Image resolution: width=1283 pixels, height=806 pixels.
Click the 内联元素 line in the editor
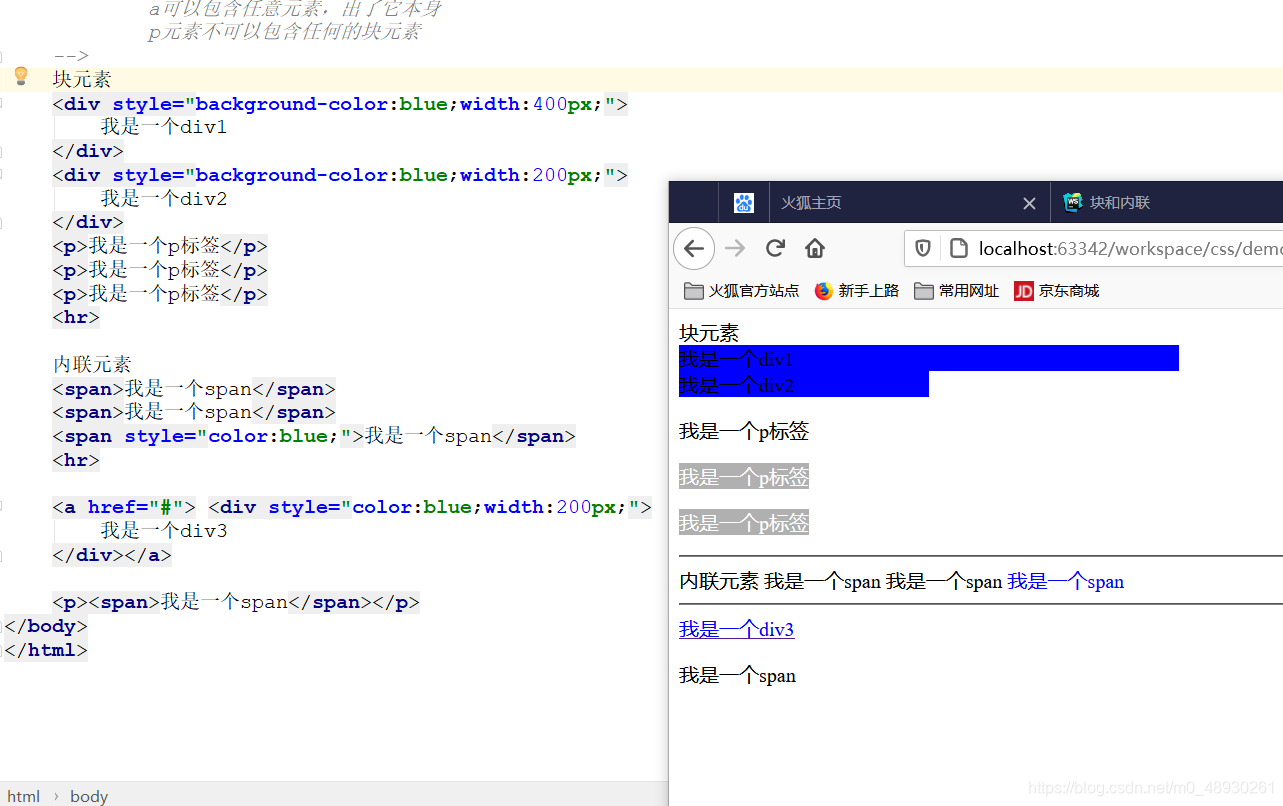click(x=92, y=364)
